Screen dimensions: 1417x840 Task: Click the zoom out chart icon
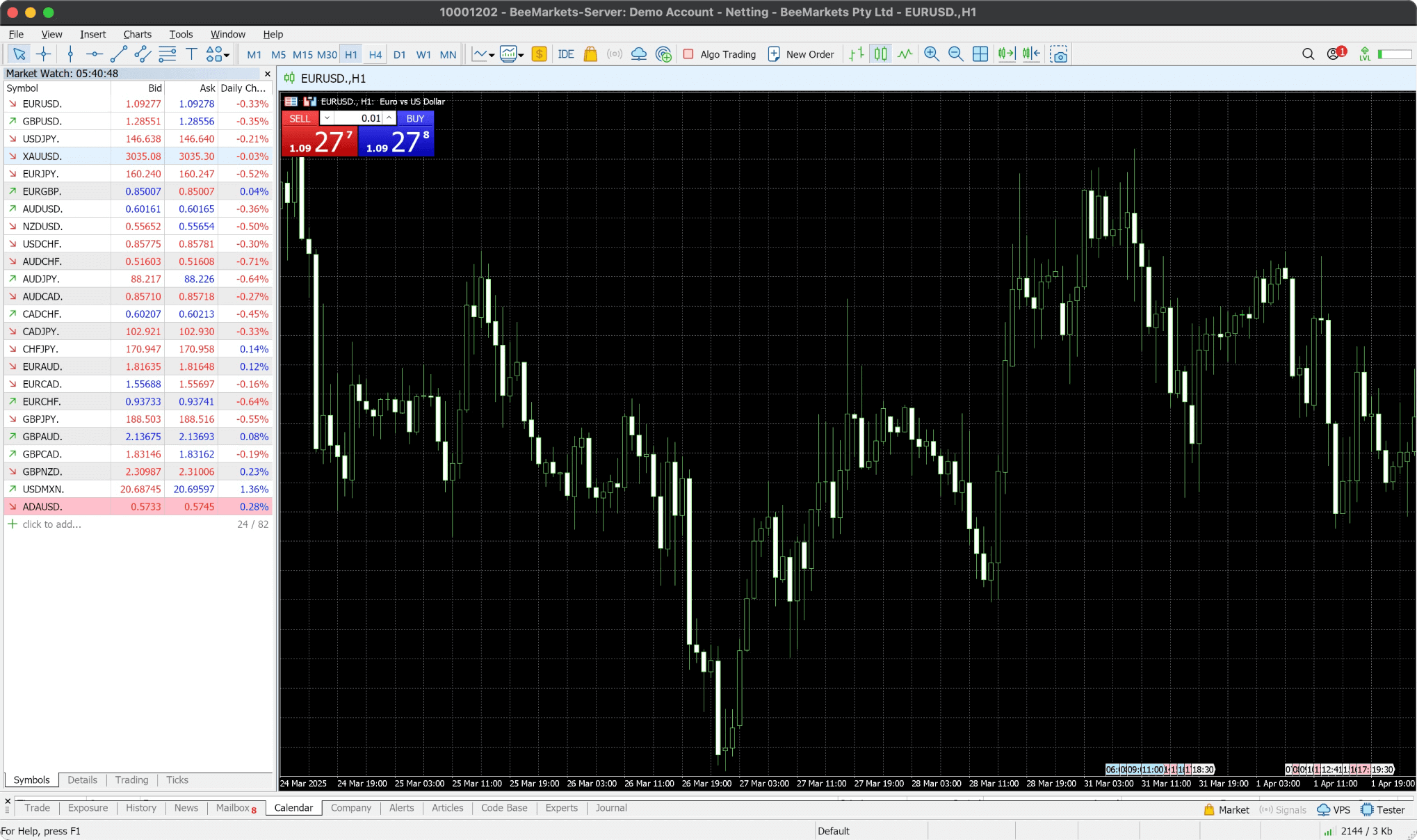click(956, 54)
